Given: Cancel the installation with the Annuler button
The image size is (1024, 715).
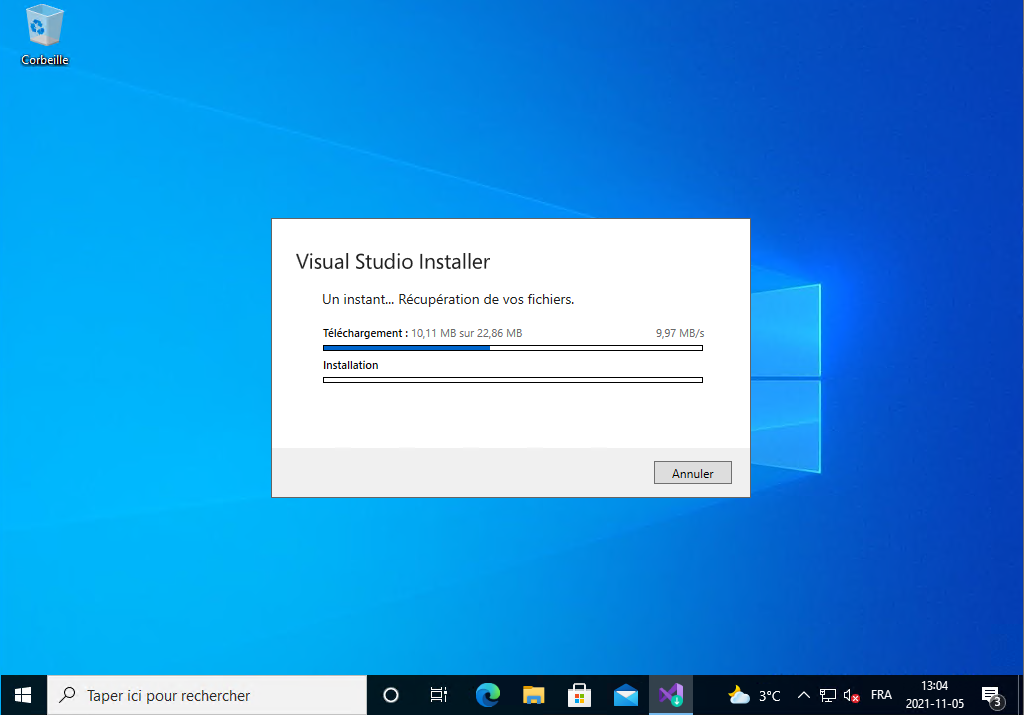Looking at the screenshot, I should click(692, 473).
